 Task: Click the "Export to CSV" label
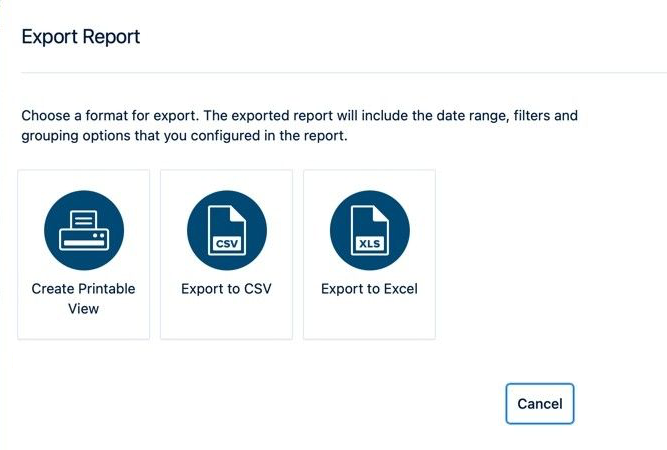click(x=226, y=289)
